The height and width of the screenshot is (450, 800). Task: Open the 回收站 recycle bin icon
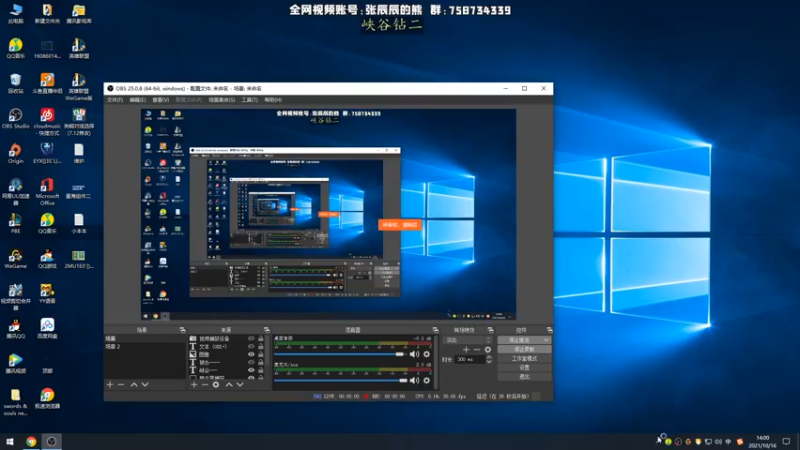[15, 84]
